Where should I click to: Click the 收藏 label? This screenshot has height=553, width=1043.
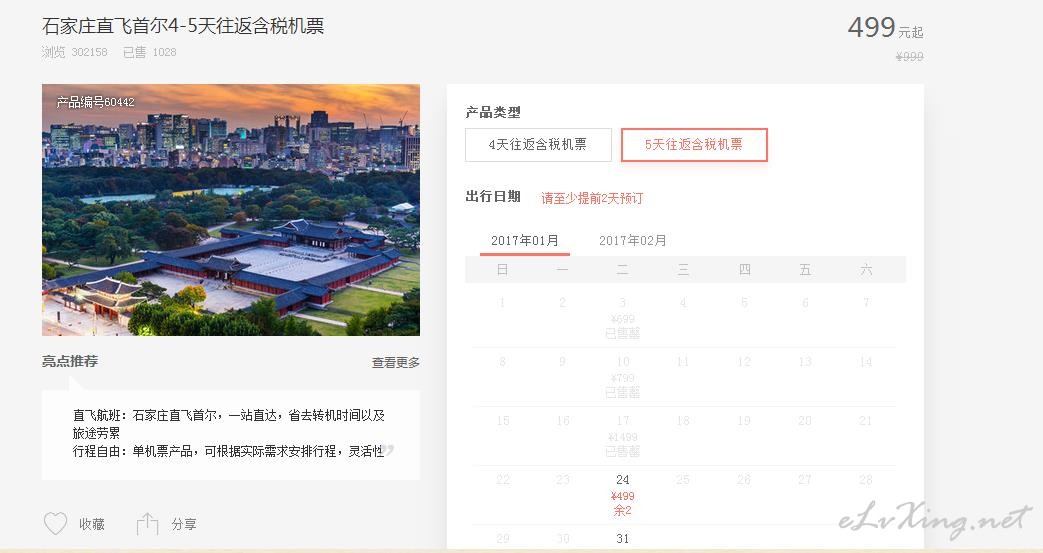92,524
